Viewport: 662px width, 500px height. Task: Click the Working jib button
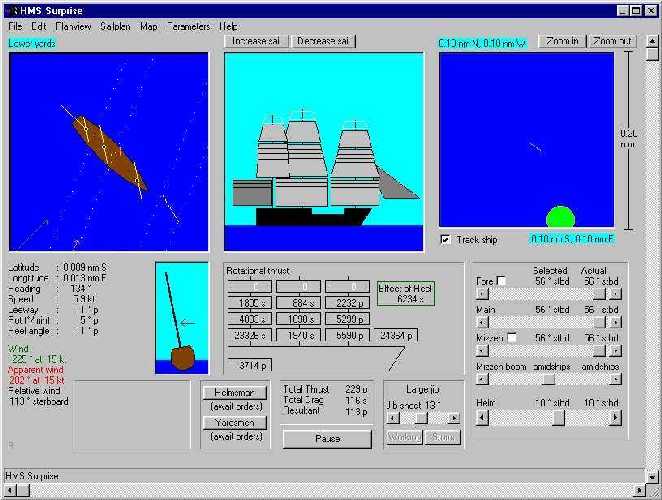404,437
